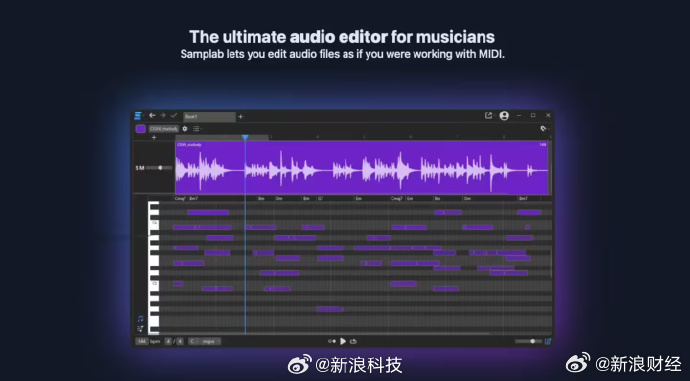Image resolution: width=690 pixels, height=381 pixels.
Task: Add a new project tab
Action: tap(240, 117)
